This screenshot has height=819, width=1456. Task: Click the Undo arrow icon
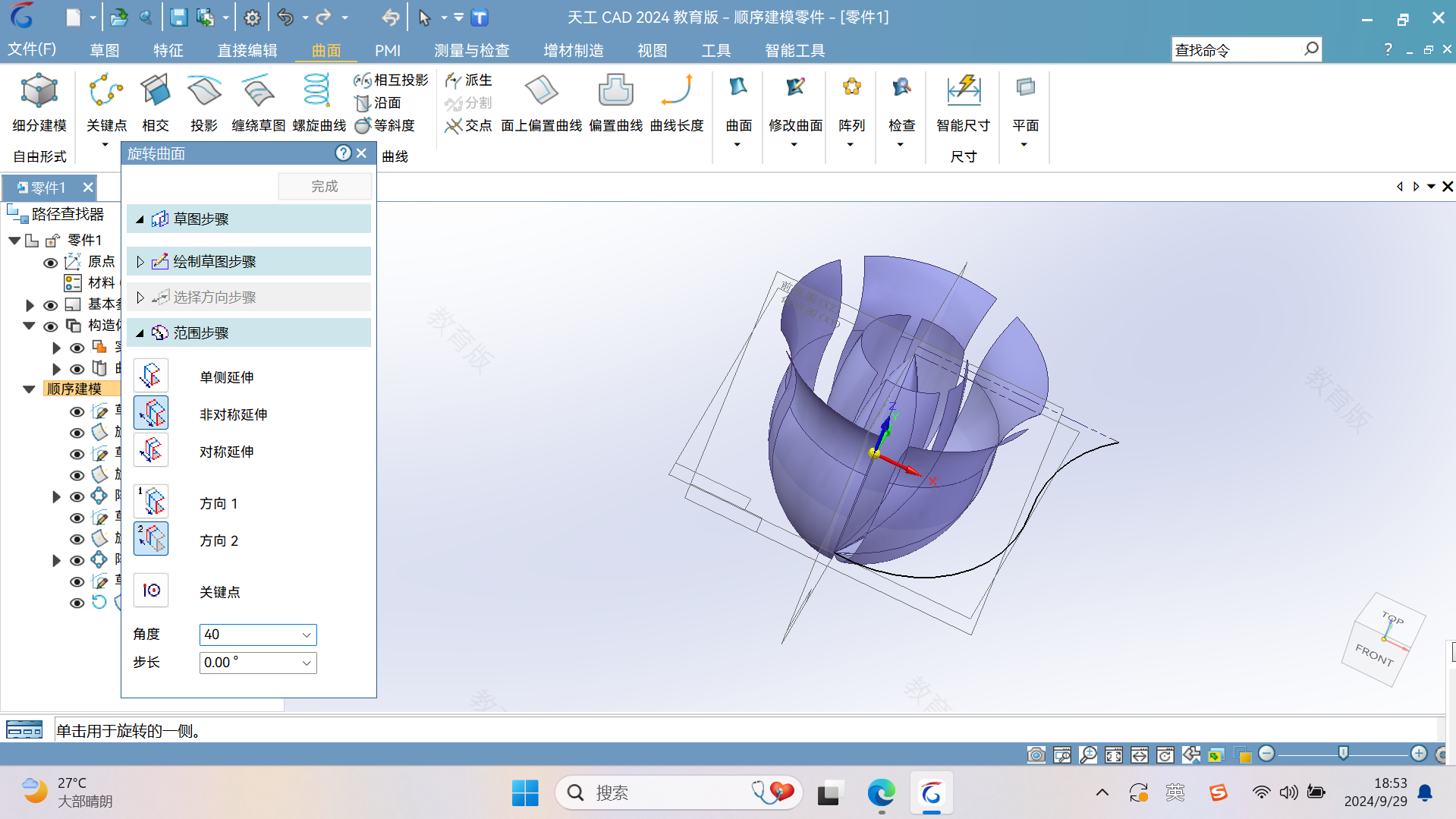pos(285,17)
